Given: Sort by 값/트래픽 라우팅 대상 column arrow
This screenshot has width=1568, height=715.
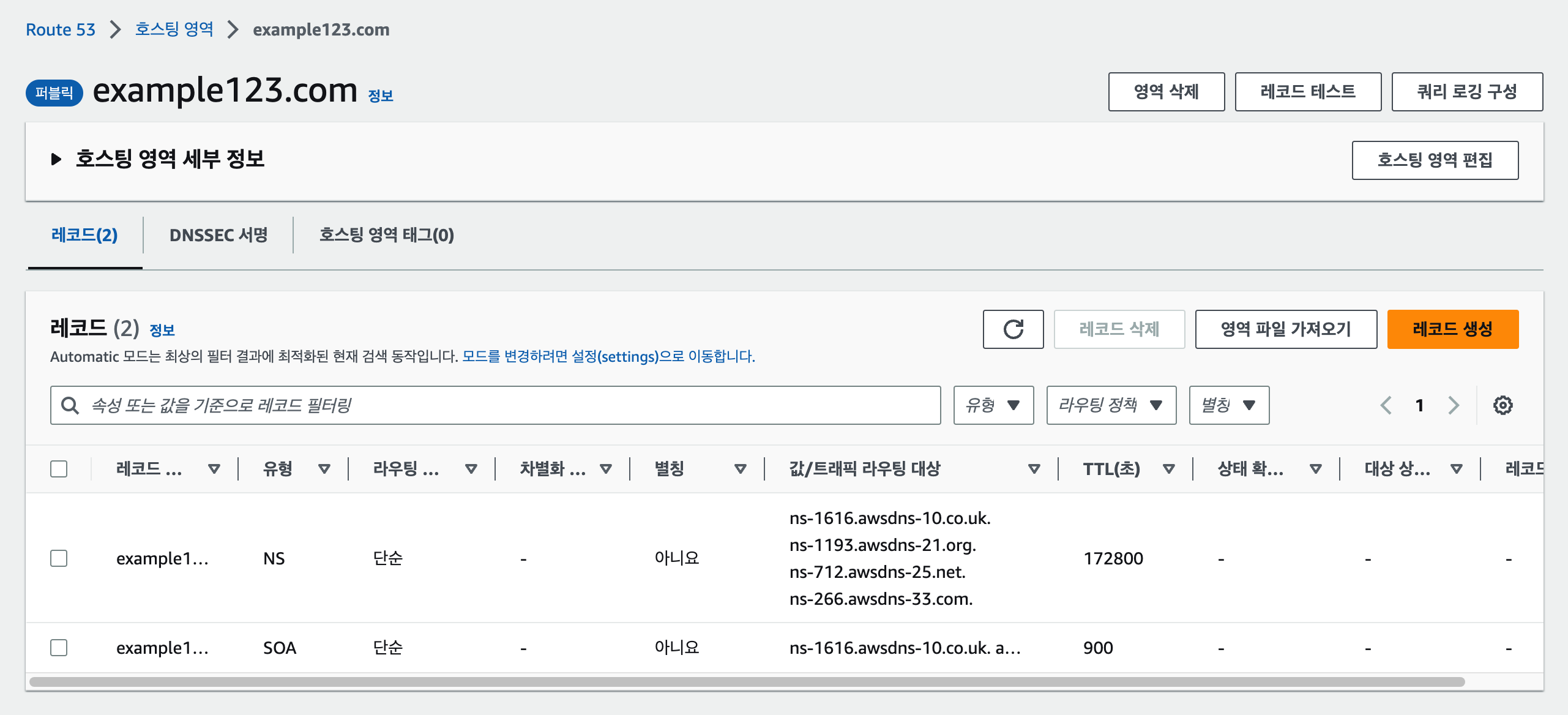Looking at the screenshot, I should (1034, 469).
